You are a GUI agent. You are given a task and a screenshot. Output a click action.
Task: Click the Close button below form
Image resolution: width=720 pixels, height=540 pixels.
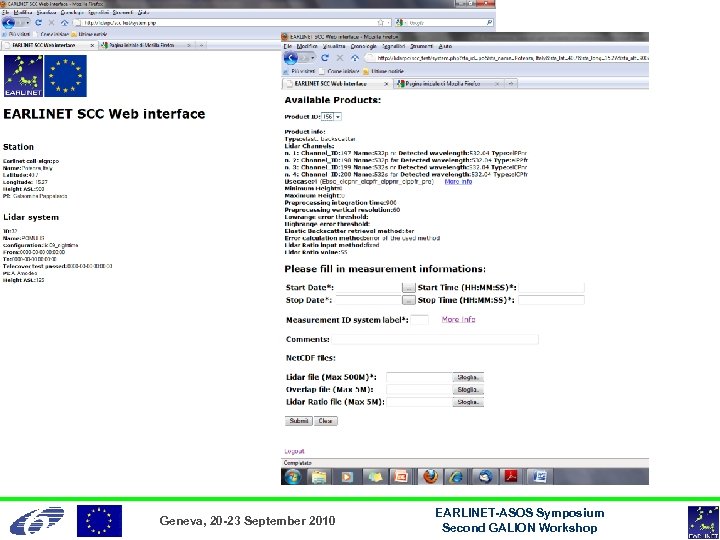click(x=326, y=421)
